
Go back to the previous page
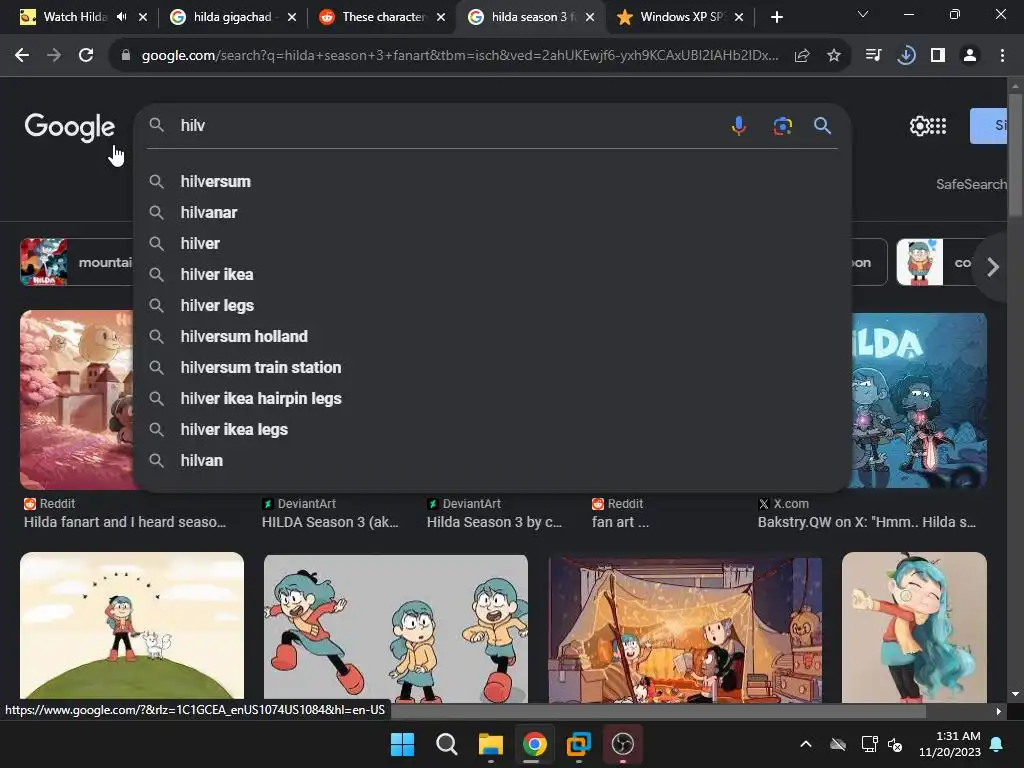[22, 56]
